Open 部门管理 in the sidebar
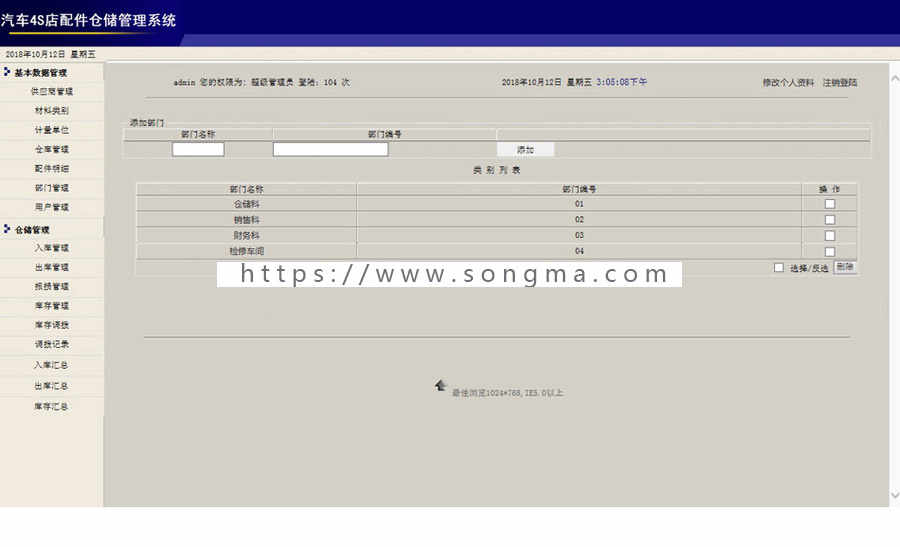The height and width of the screenshot is (547, 900). pos(52,188)
